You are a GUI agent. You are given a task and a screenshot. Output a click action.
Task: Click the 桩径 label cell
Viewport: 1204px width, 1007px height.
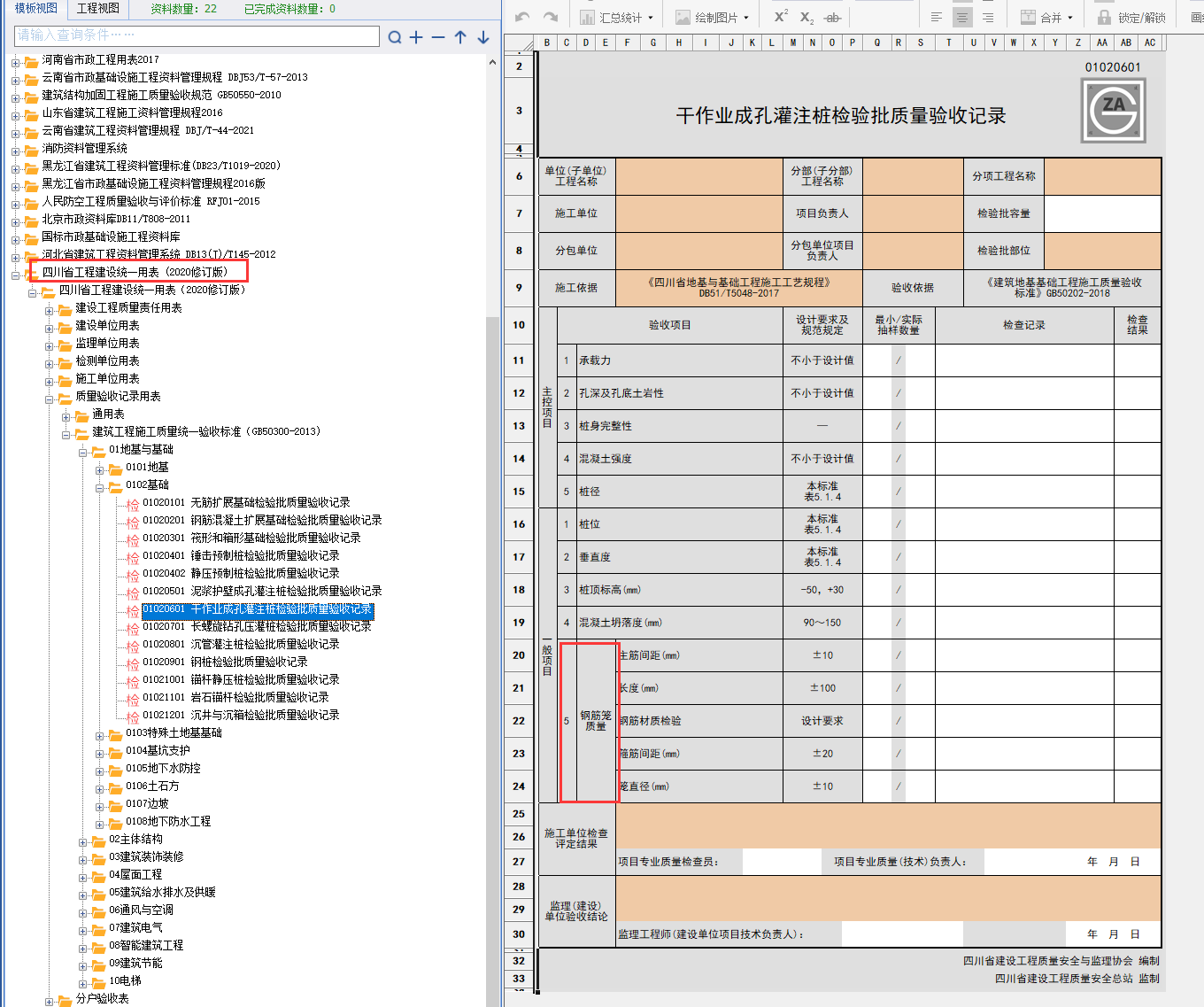coord(680,492)
